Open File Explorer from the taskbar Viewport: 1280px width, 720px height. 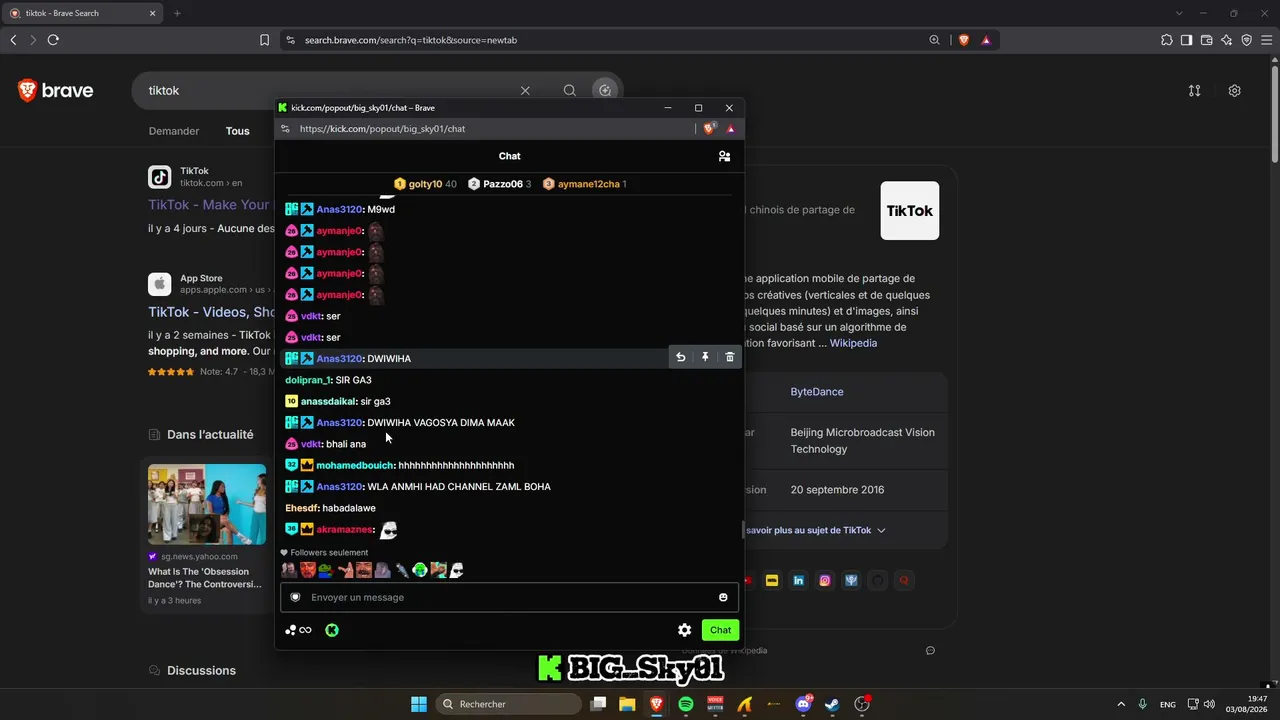627,704
